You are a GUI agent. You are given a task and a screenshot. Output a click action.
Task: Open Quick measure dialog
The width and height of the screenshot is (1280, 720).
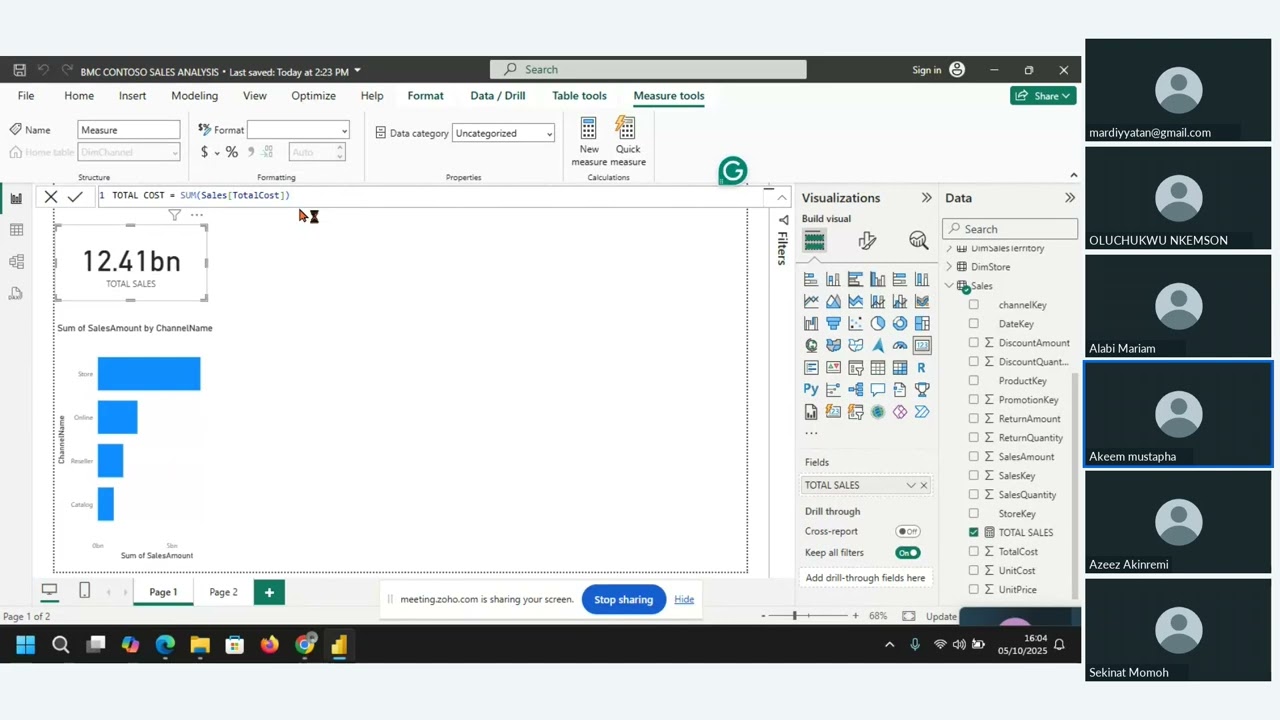tap(627, 141)
